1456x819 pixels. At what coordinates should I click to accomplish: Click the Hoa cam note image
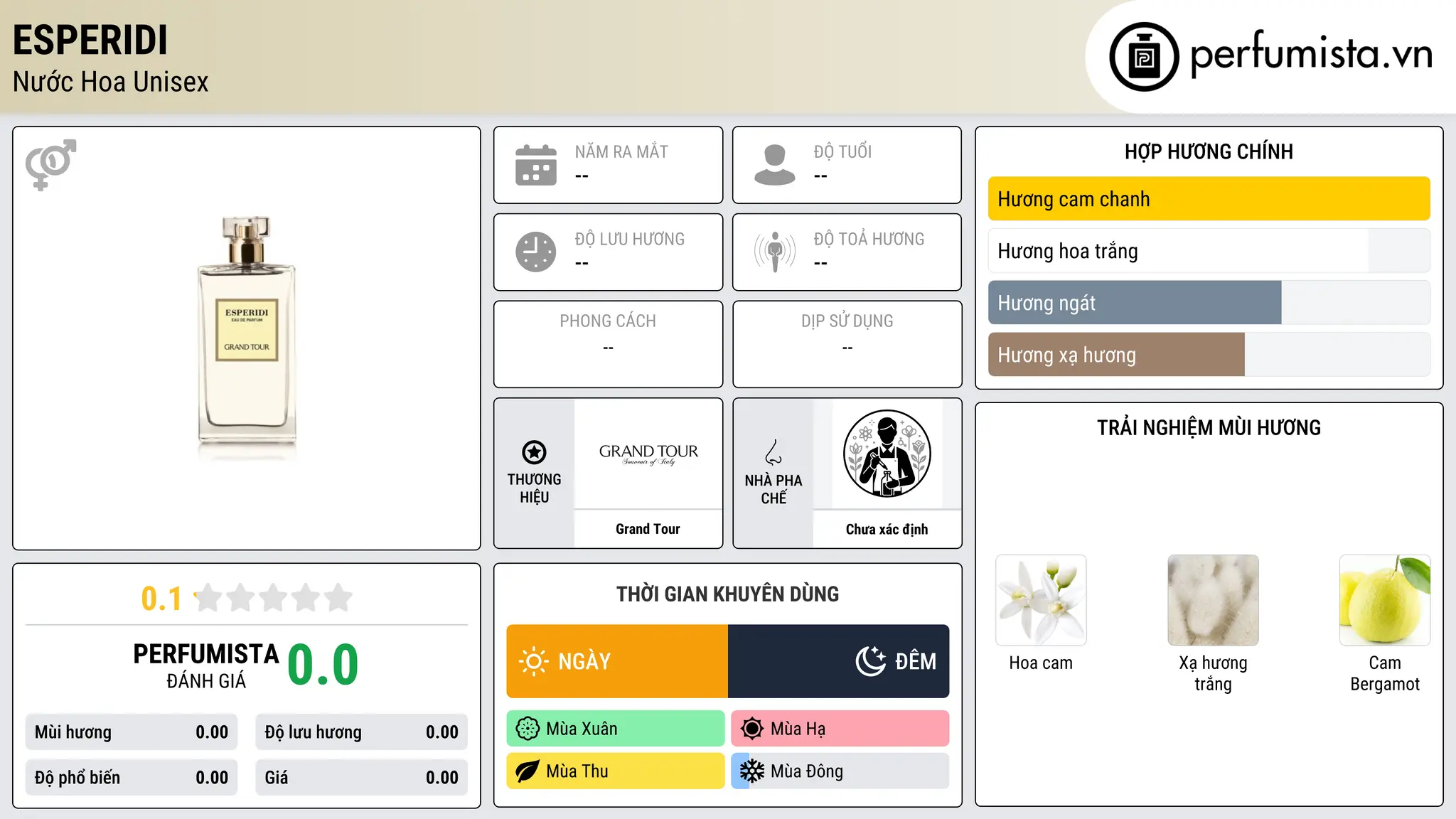[x=1041, y=600]
